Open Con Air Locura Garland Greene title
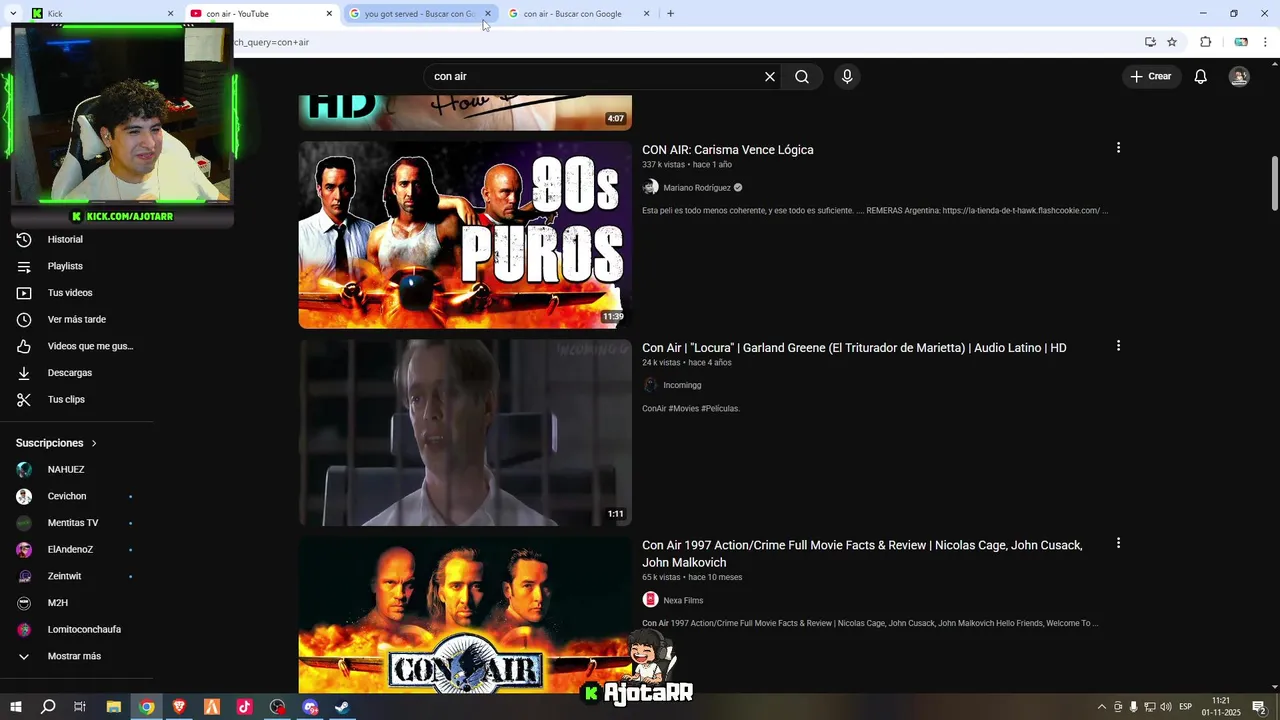The width and height of the screenshot is (1280, 720). click(x=854, y=348)
